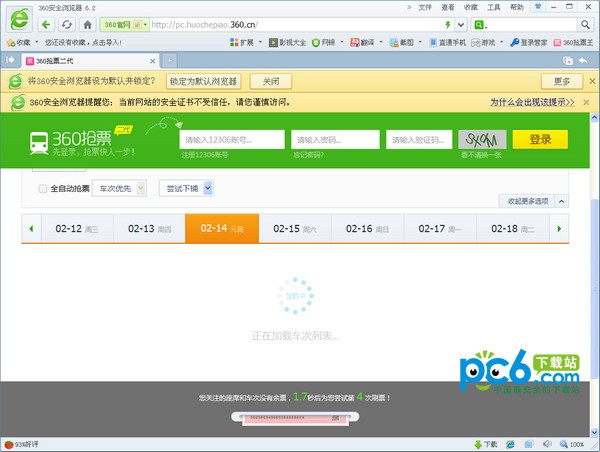This screenshot has height=452, width=600.
Task: Select the 360抢票二代 tab
Action: point(90,61)
